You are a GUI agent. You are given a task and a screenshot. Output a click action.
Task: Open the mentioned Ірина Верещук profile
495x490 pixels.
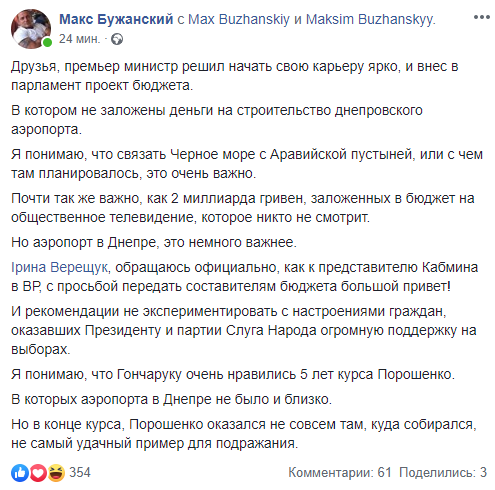59,267
